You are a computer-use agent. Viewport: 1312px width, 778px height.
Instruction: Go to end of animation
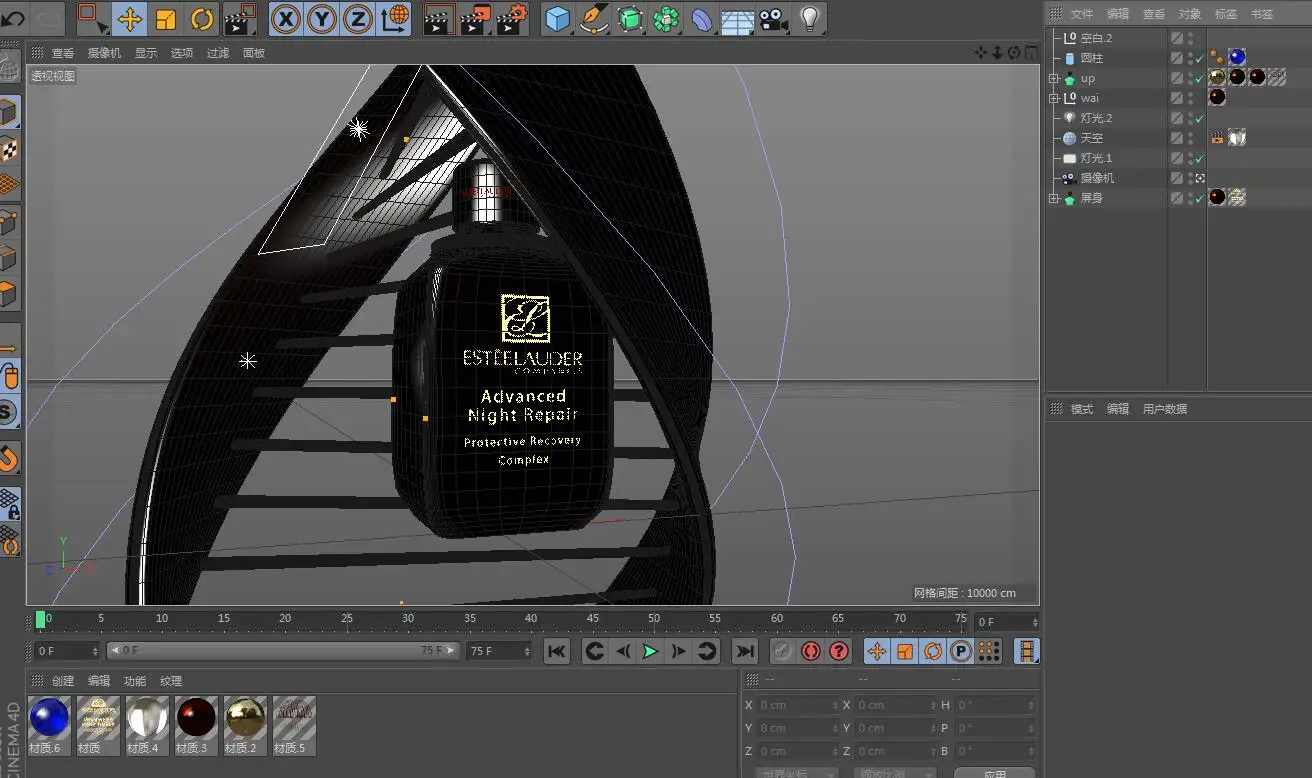(x=745, y=651)
